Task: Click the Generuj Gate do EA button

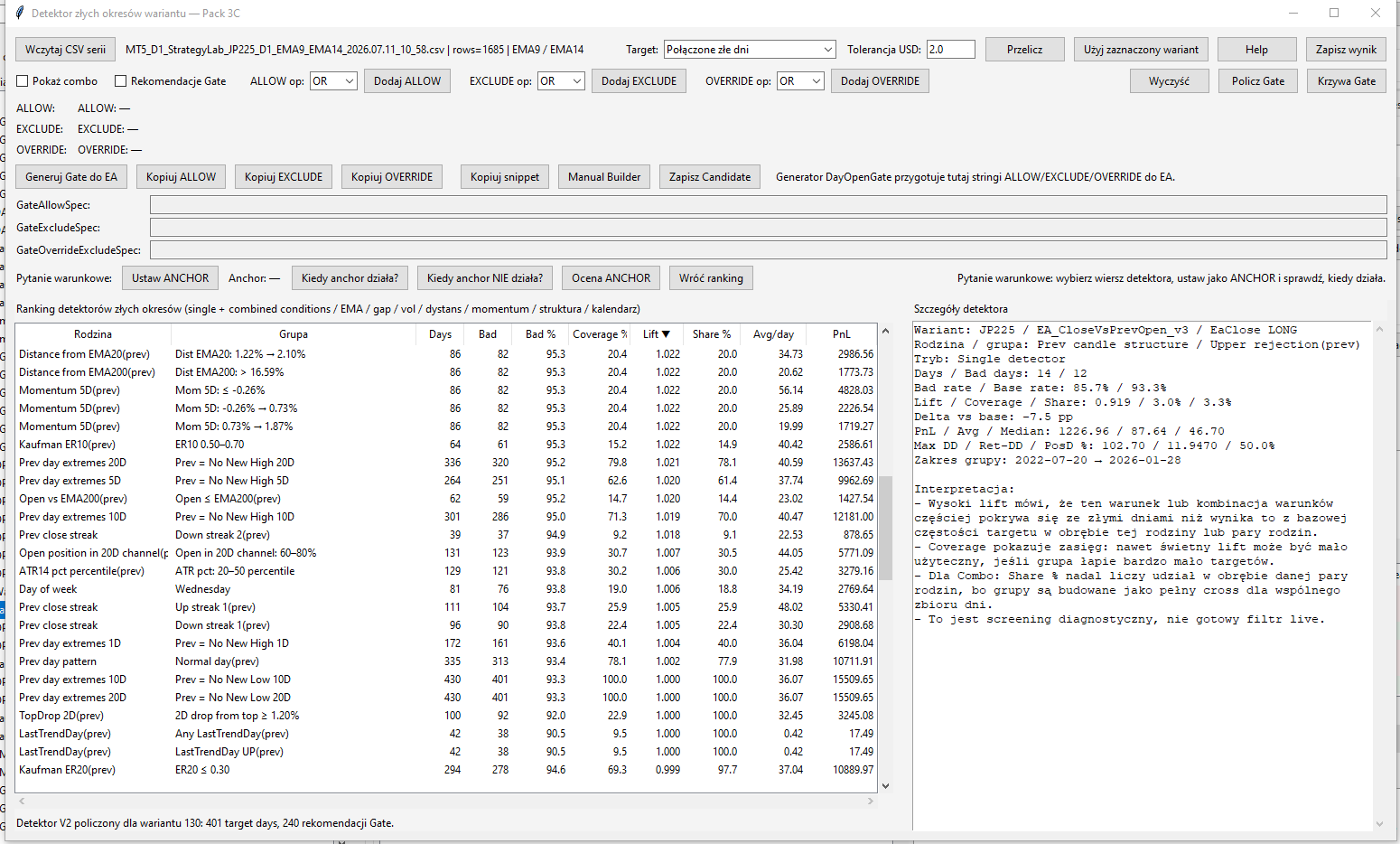Action: [71, 177]
